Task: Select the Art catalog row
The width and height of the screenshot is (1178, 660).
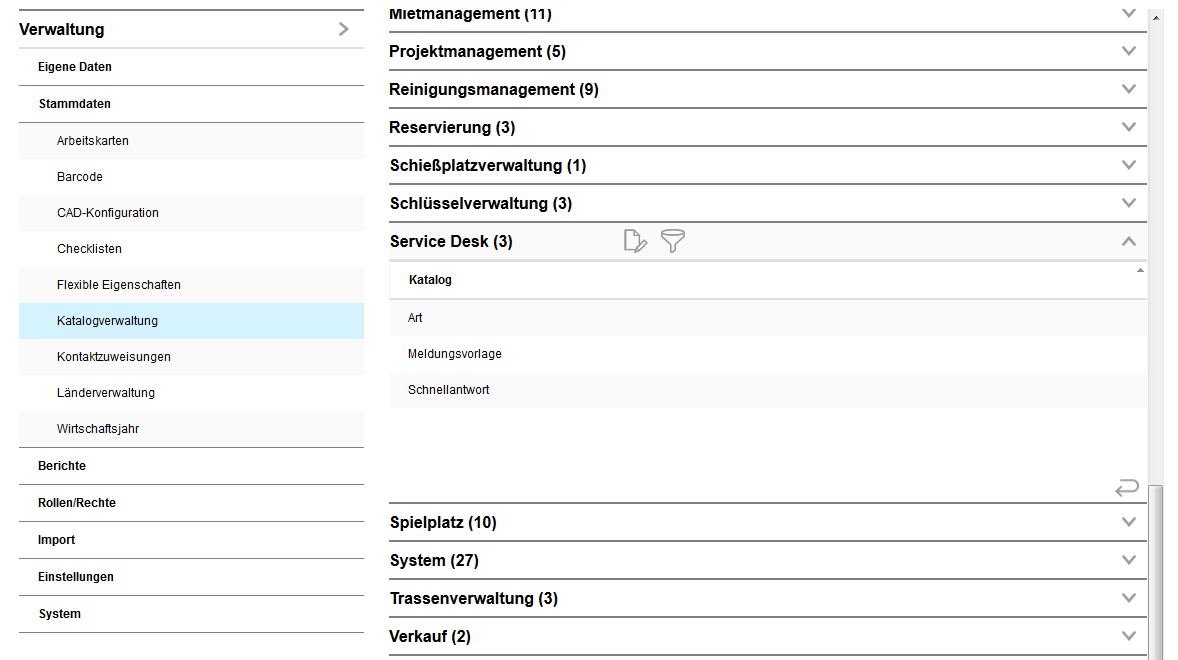Action: pyautogui.click(x=416, y=318)
